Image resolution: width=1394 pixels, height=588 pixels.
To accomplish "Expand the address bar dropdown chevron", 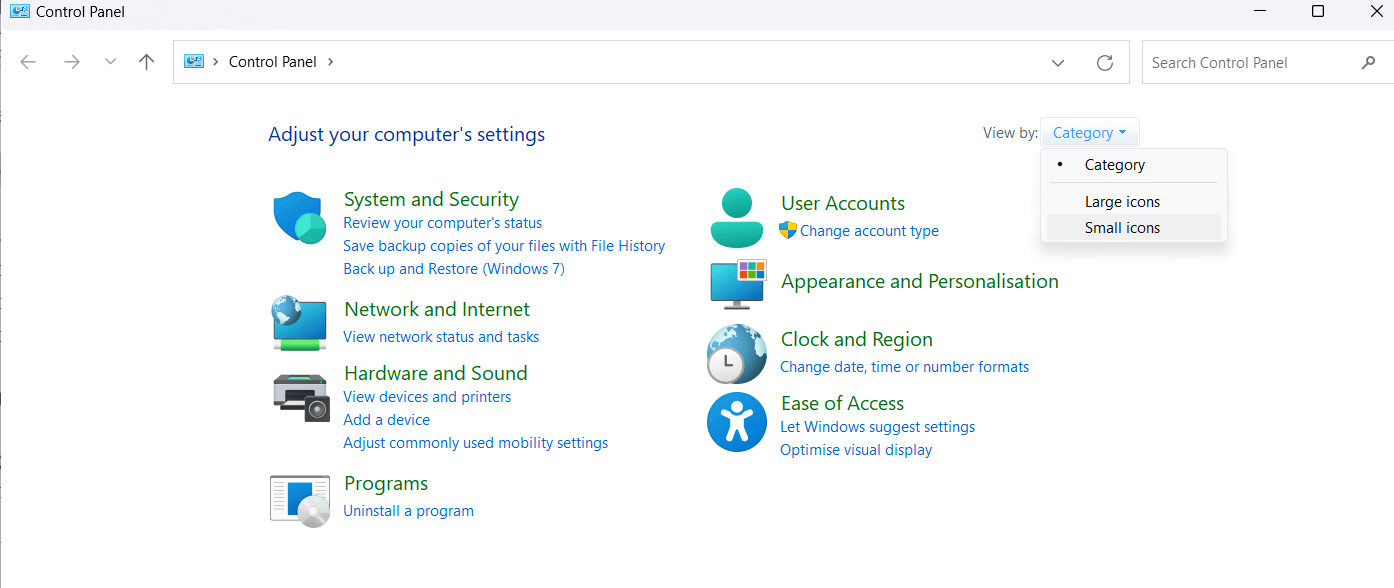I will click(x=1057, y=62).
